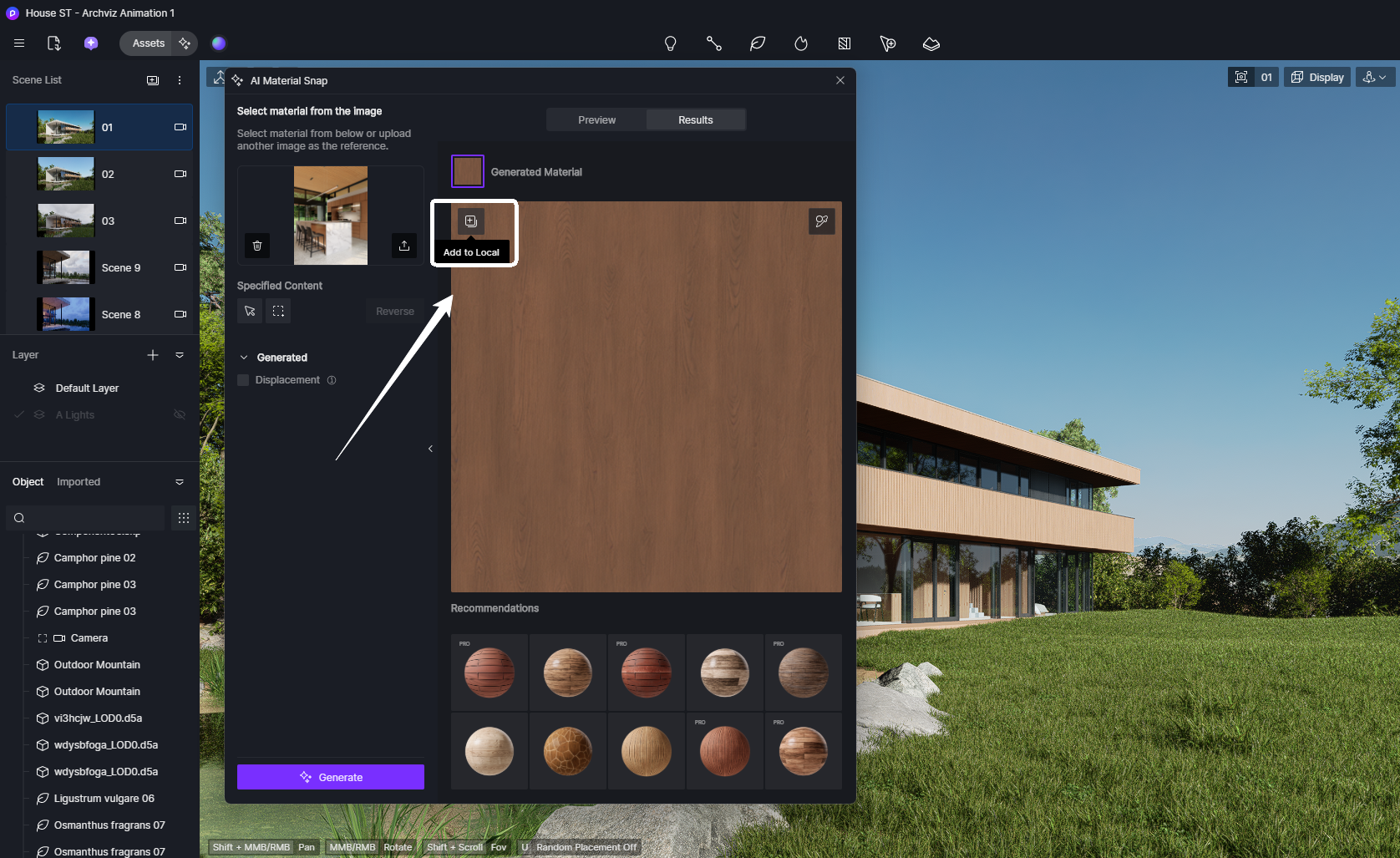Open the hamburger main menu
The width and height of the screenshot is (1400, 858).
point(19,43)
